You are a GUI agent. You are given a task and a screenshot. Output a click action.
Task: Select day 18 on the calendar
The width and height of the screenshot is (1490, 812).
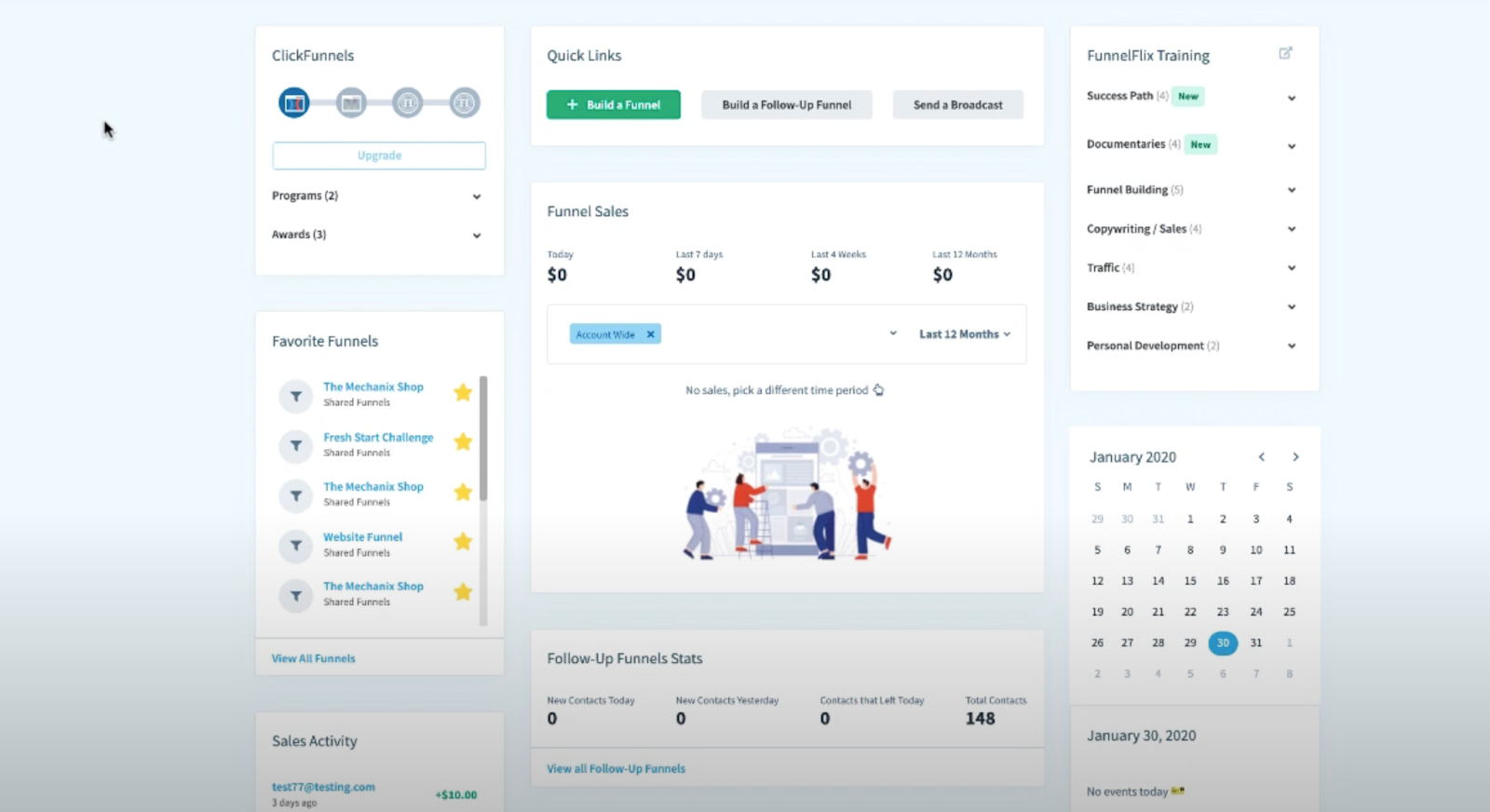coord(1289,581)
